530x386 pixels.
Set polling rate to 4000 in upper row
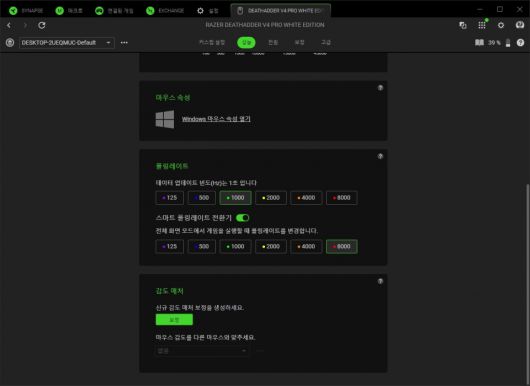(x=306, y=198)
